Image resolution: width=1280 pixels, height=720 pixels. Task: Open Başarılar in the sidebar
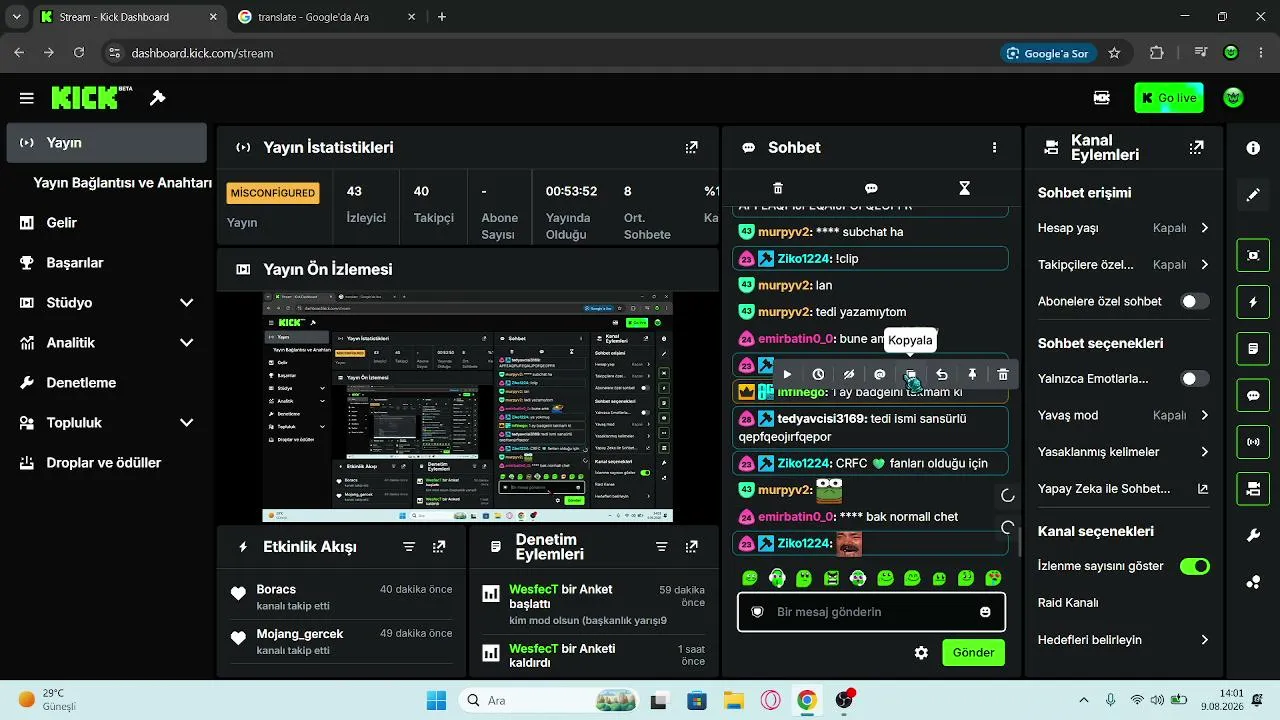click(107, 263)
